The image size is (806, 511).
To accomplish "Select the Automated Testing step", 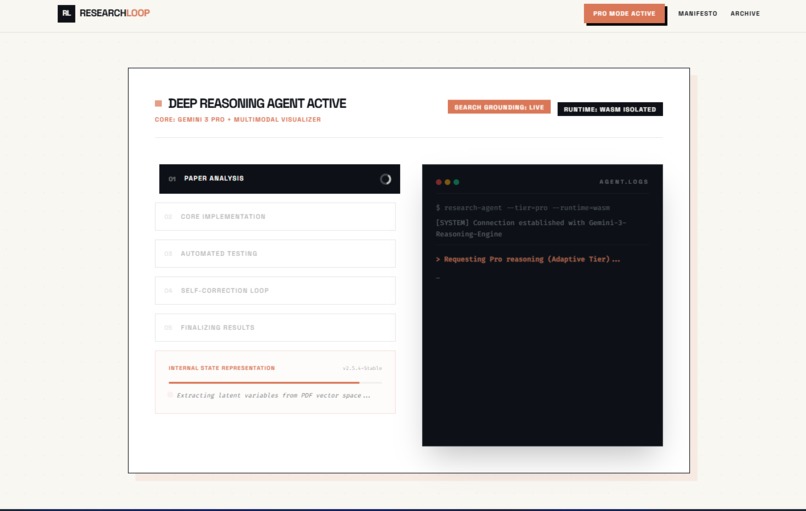I will click(275, 253).
